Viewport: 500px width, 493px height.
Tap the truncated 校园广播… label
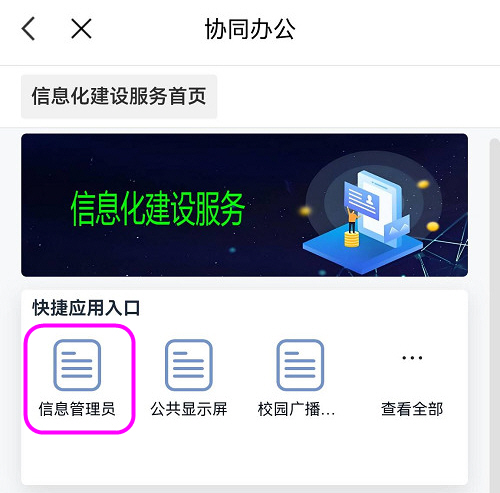[x=296, y=409]
